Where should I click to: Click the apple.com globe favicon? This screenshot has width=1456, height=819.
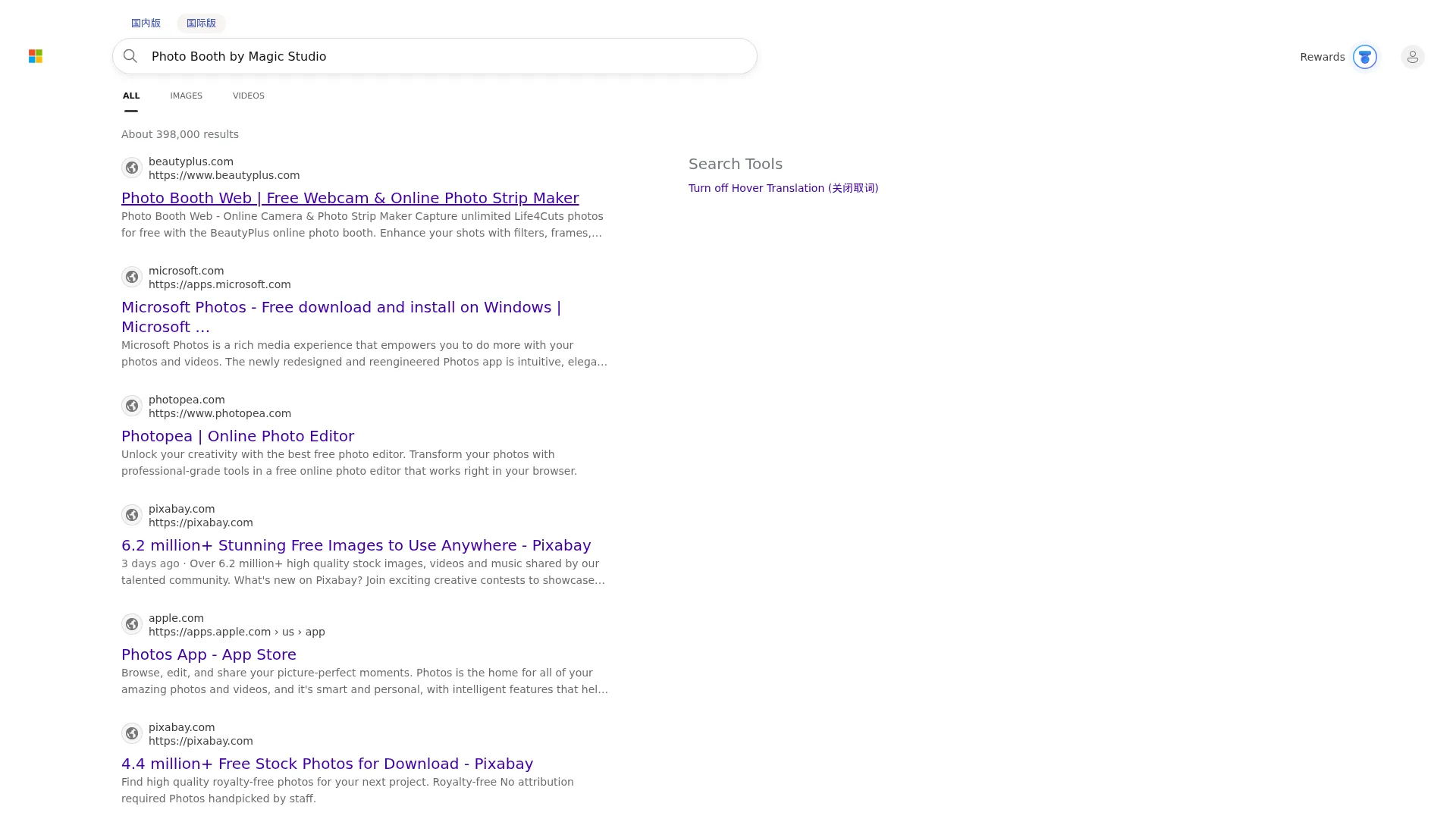(132, 624)
